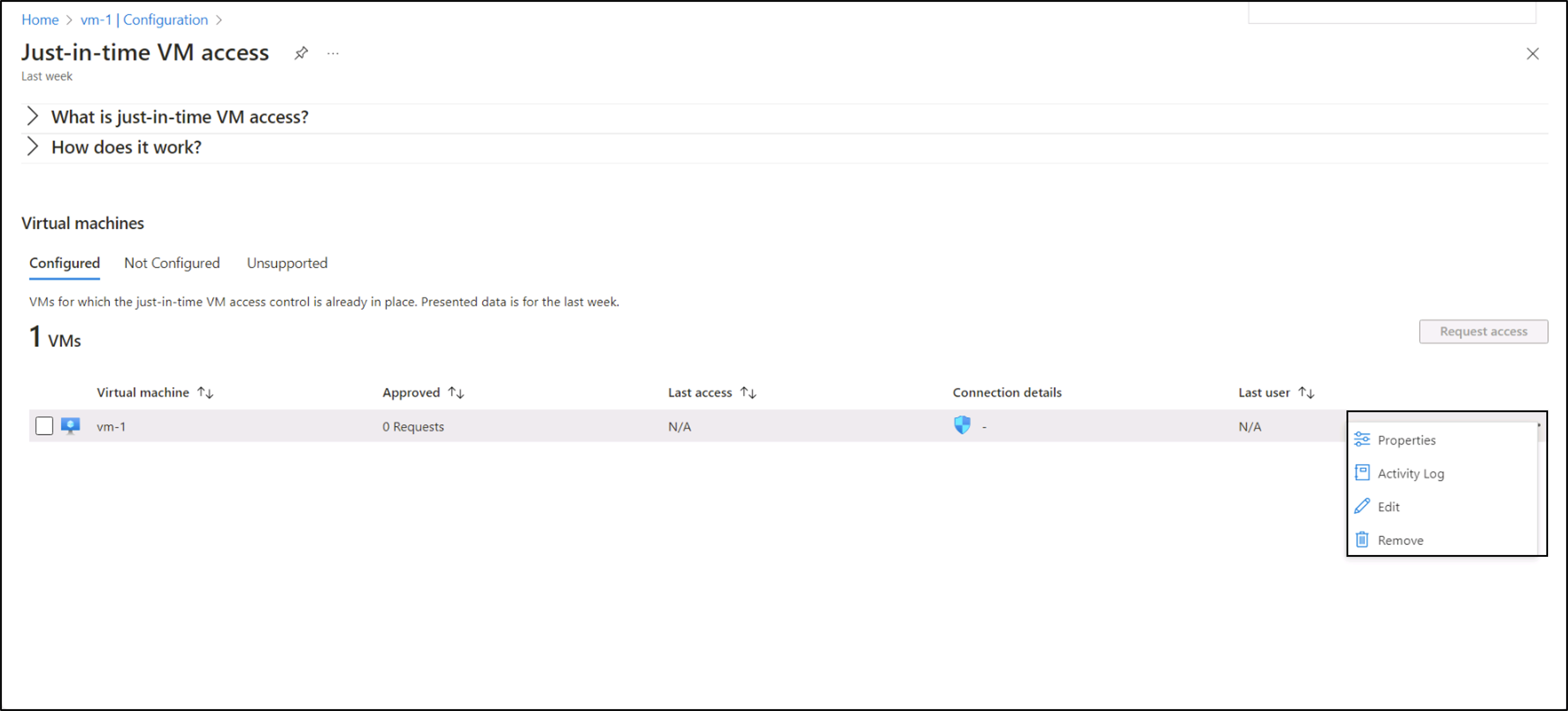Switch to the Unsupported tab
This screenshot has height=711, width=1568.
(287, 263)
